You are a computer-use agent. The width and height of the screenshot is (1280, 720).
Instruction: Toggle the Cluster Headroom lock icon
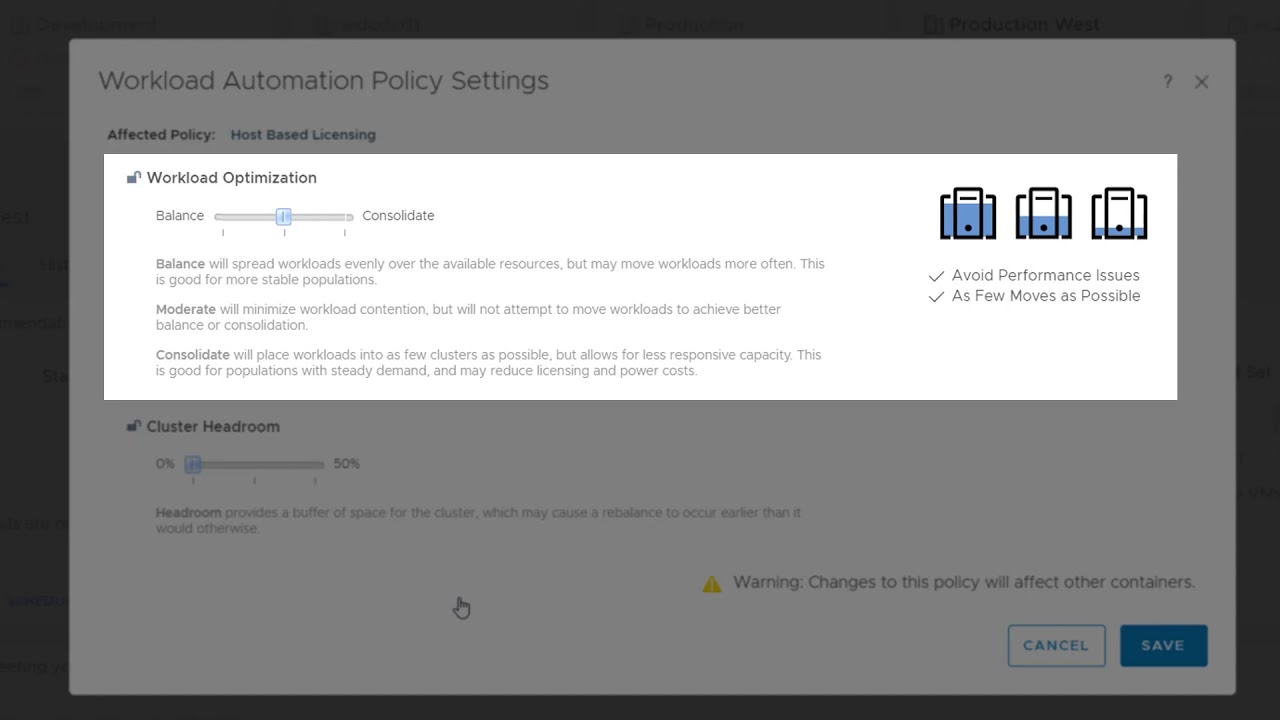(x=134, y=426)
